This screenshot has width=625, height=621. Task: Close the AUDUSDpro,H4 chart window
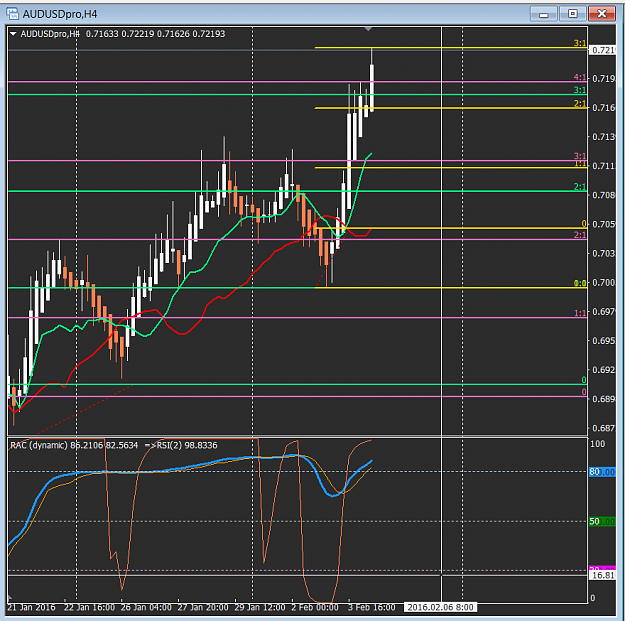coord(602,14)
